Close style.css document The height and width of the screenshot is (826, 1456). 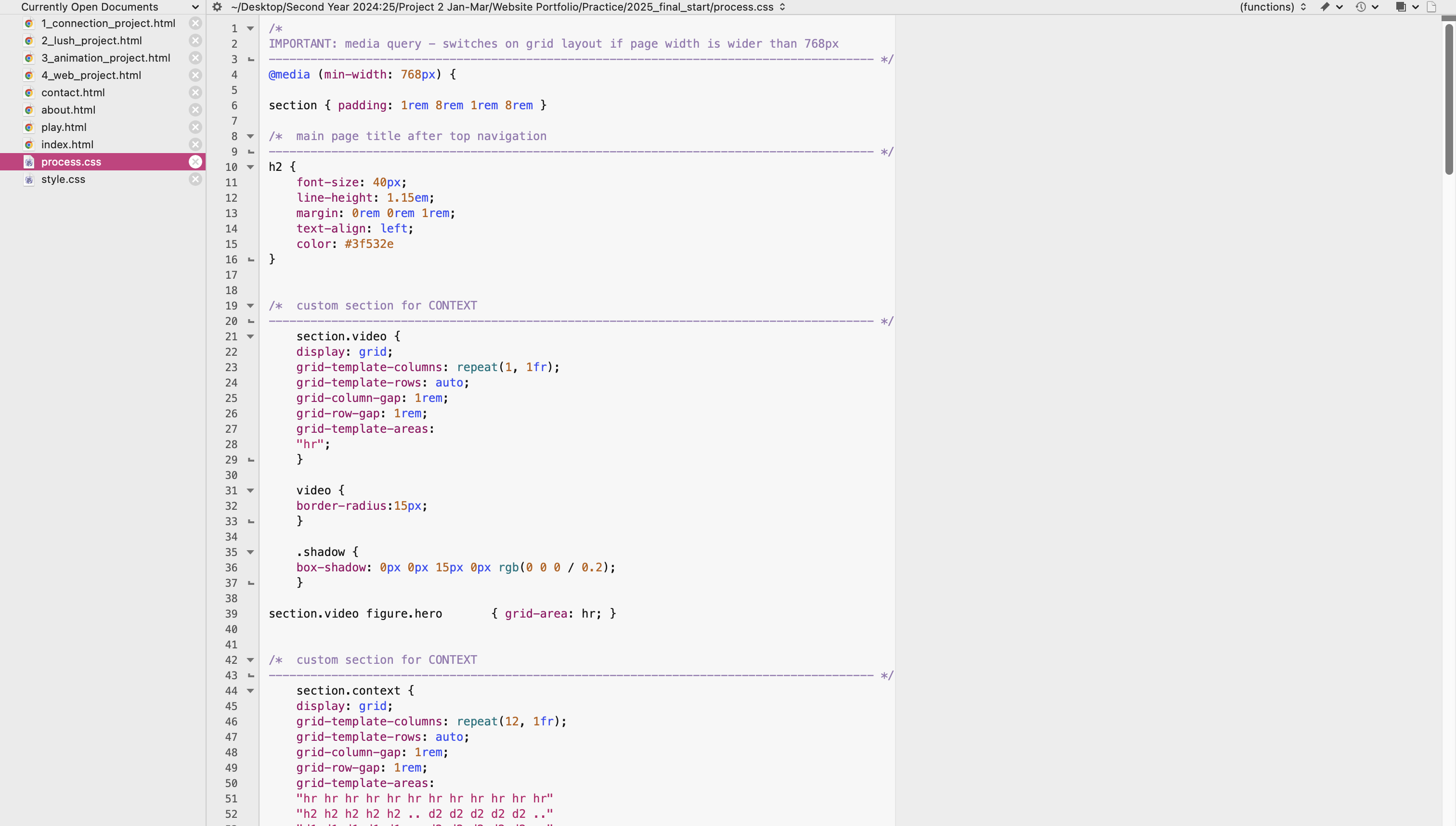(195, 179)
